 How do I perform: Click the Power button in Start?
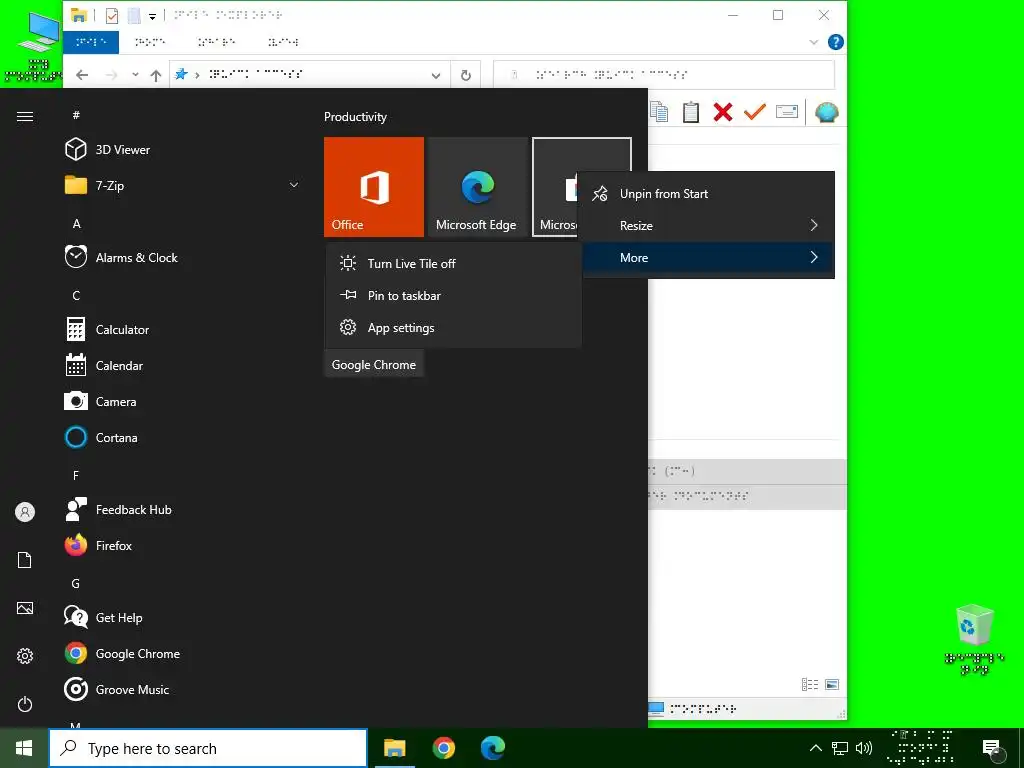click(x=25, y=704)
